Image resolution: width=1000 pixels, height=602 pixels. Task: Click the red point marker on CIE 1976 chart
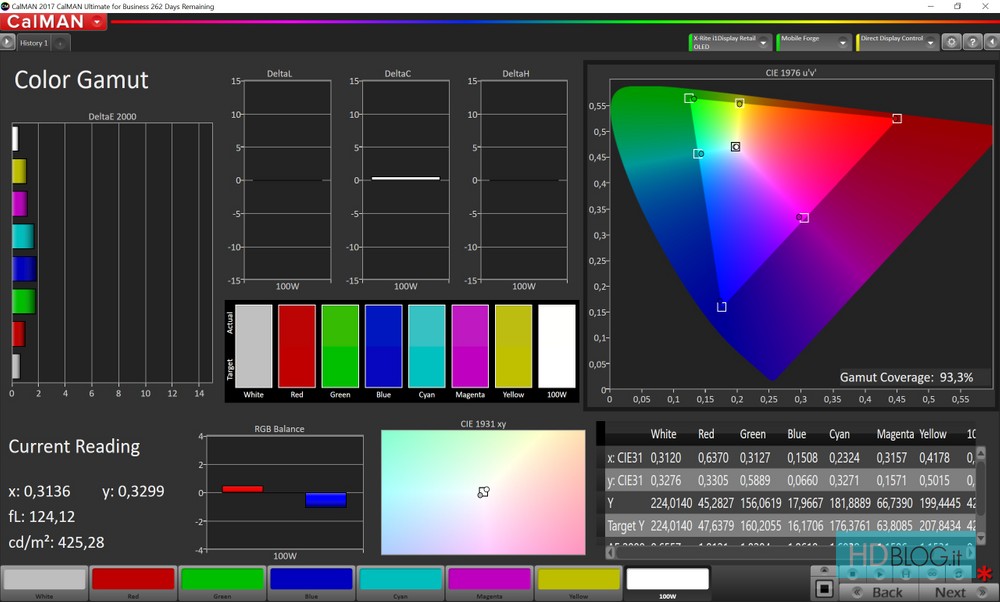coord(897,119)
